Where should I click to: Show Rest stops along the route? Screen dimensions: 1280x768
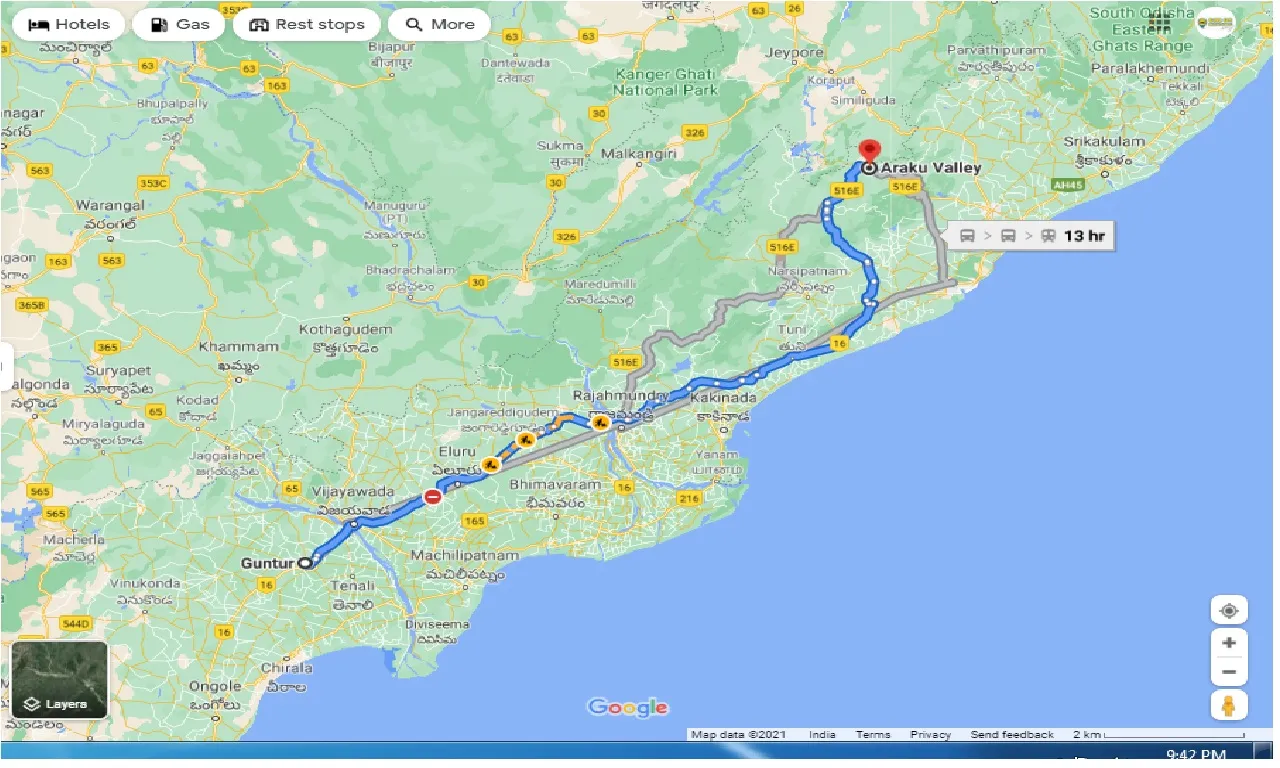306,25
